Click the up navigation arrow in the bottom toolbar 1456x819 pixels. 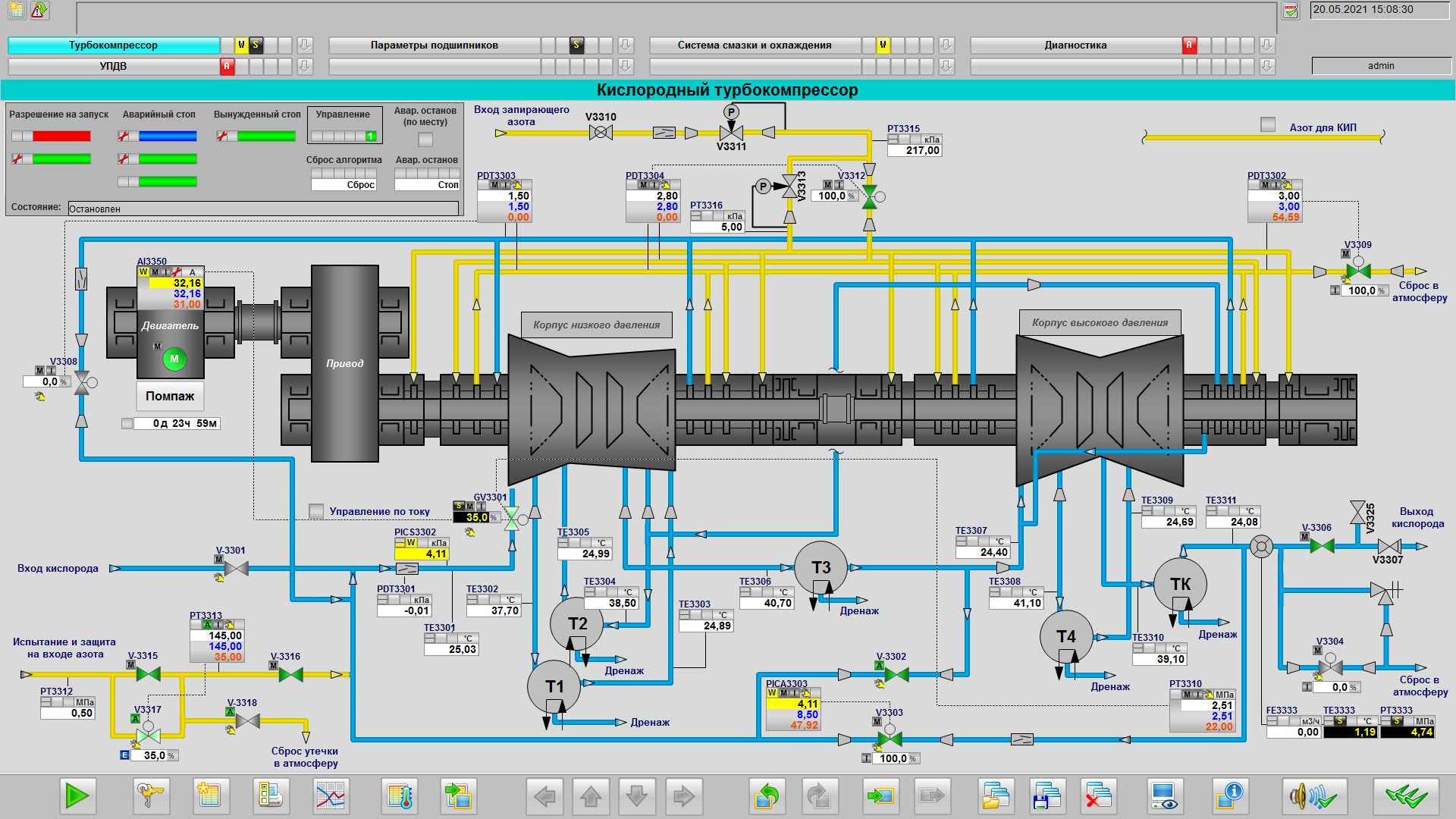[x=591, y=796]
